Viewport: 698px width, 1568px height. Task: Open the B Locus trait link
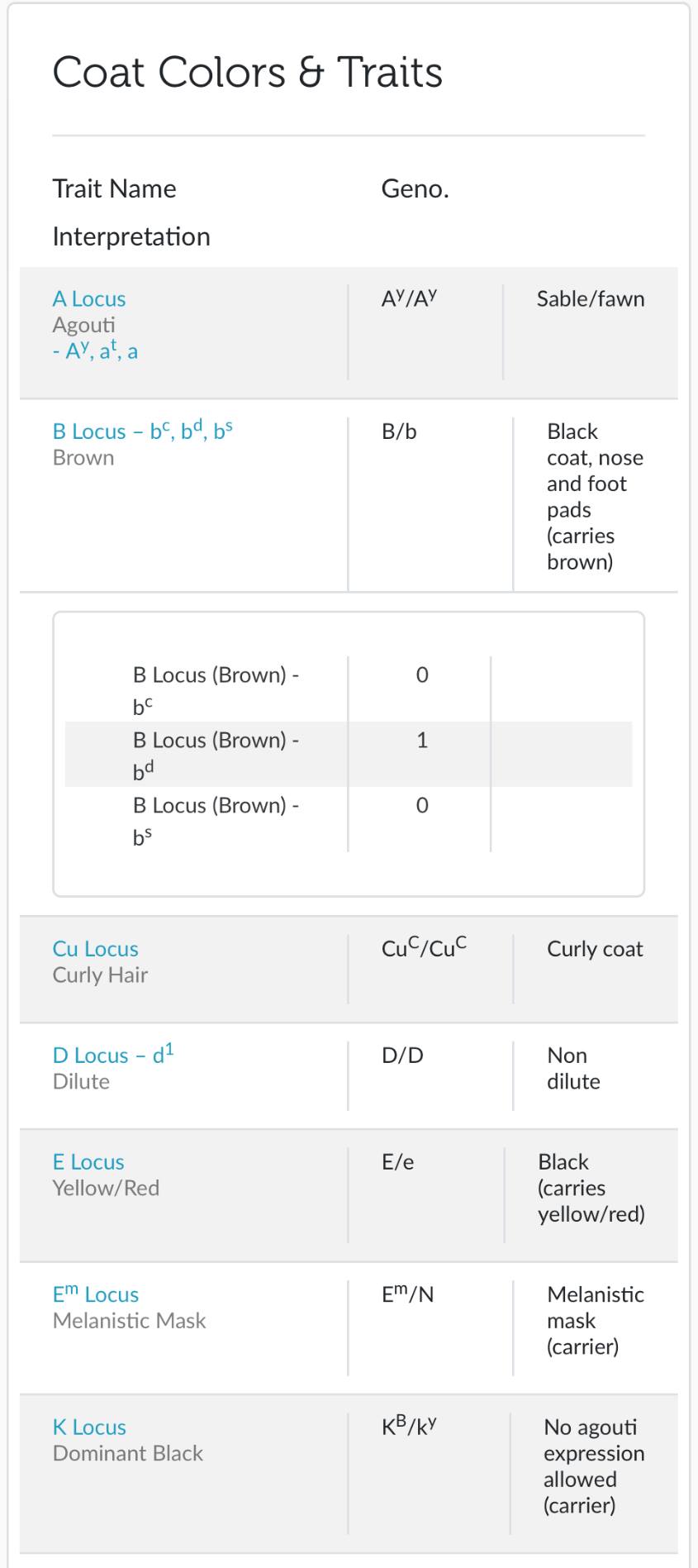(142, 431)
